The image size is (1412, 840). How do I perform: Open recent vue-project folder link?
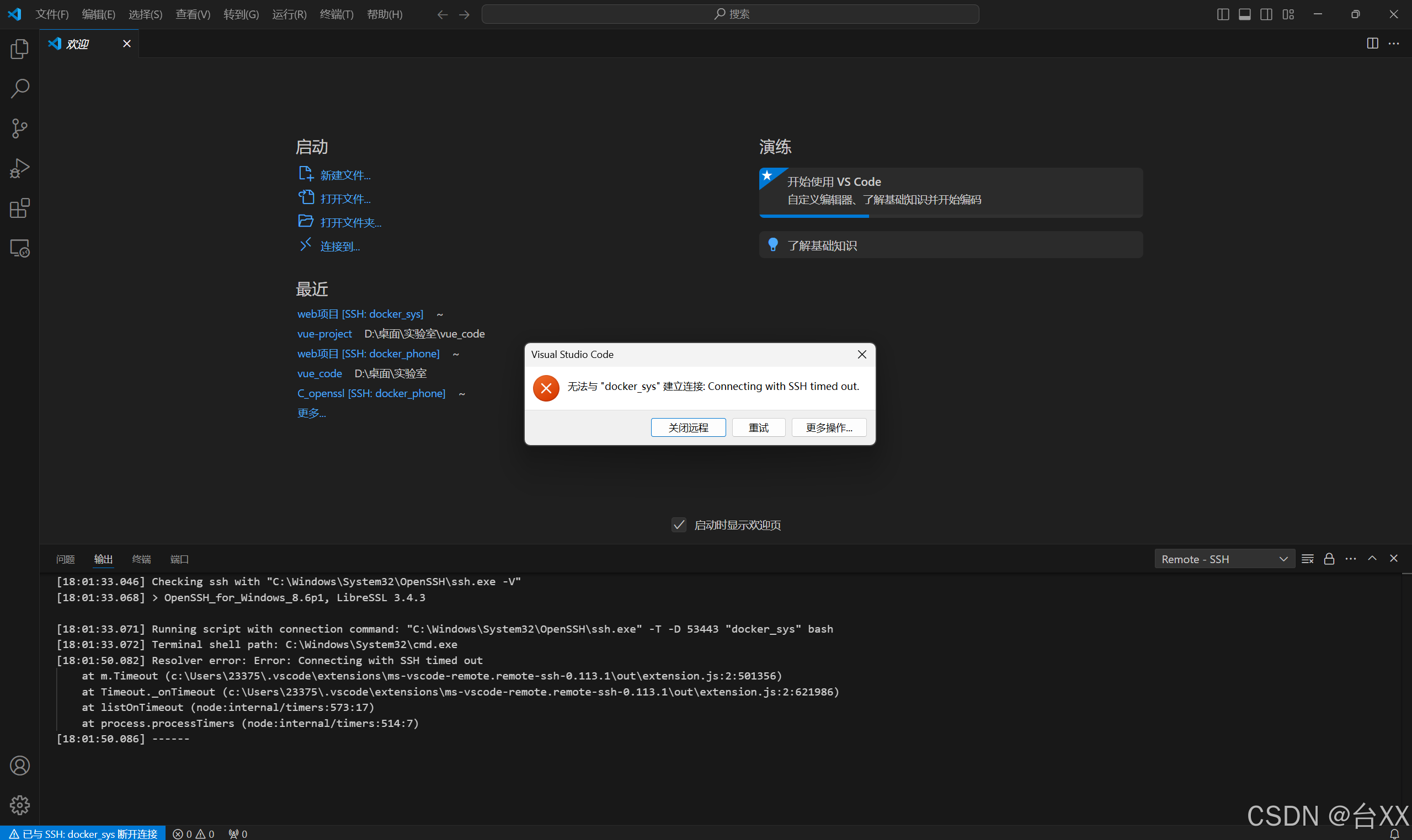(324, 334)
